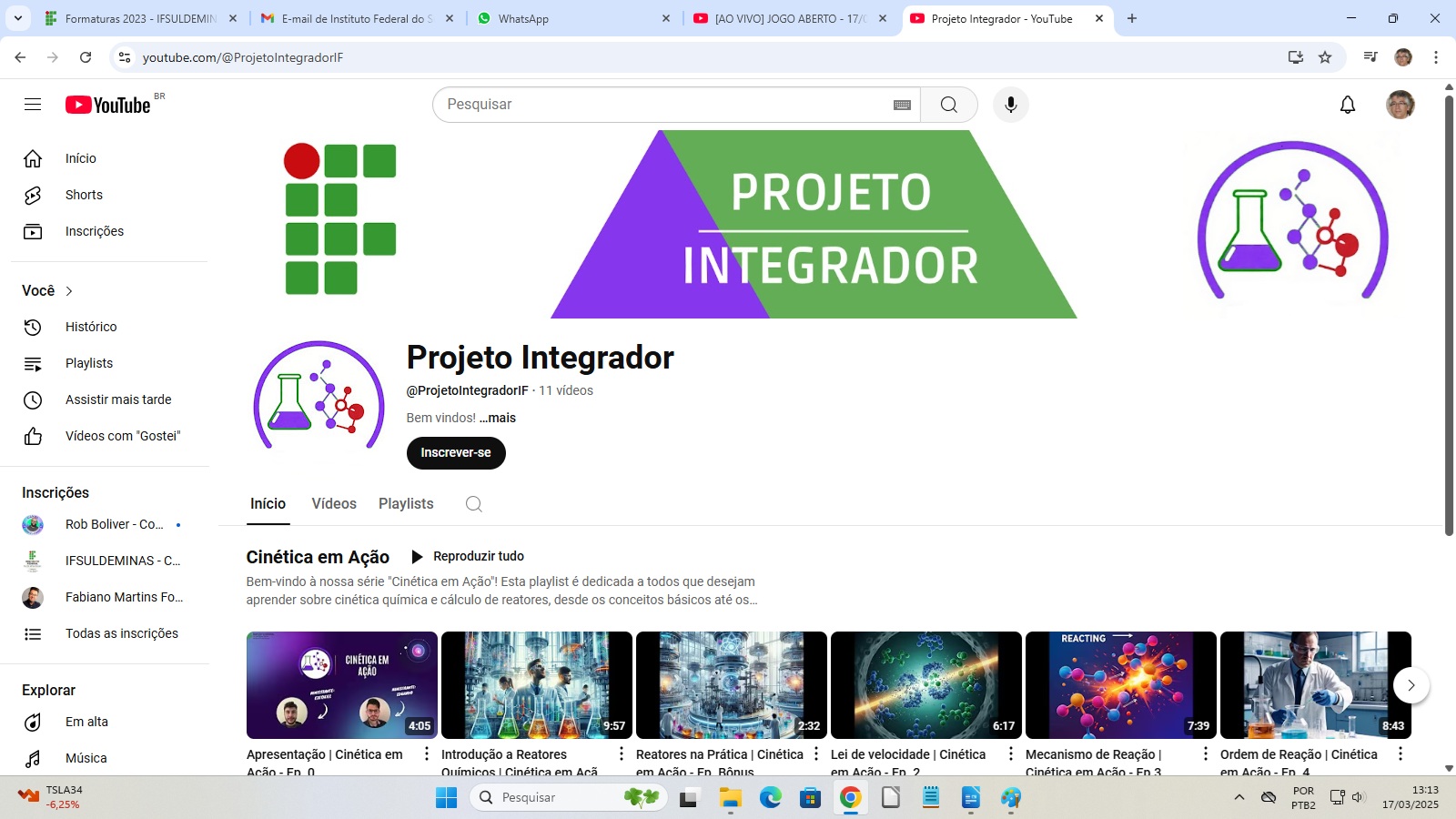Play the Introdução a Reatores thumbnail
Image resolution: width=1456 pixels, height=819 pixels.
(537, 685)
